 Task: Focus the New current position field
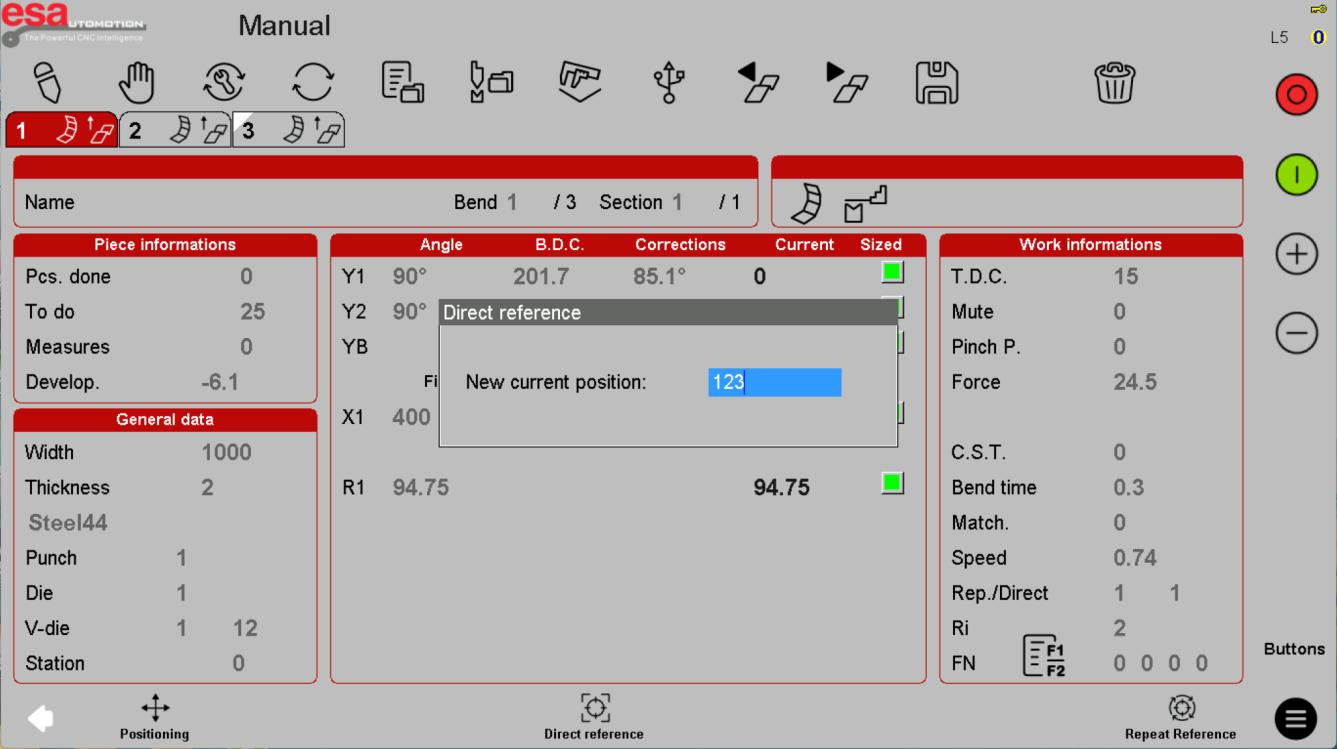point(775,382)
